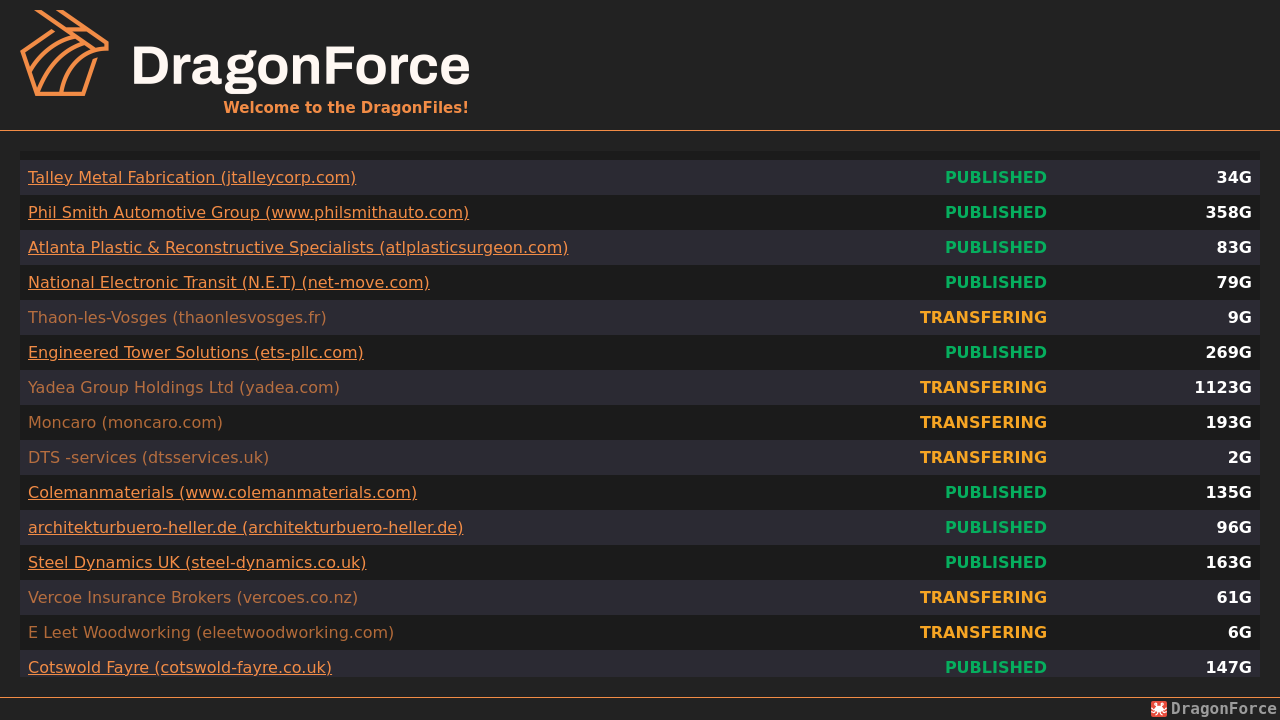
Task: Click the 1123G size value
Action: click(x=1223, y=387)
